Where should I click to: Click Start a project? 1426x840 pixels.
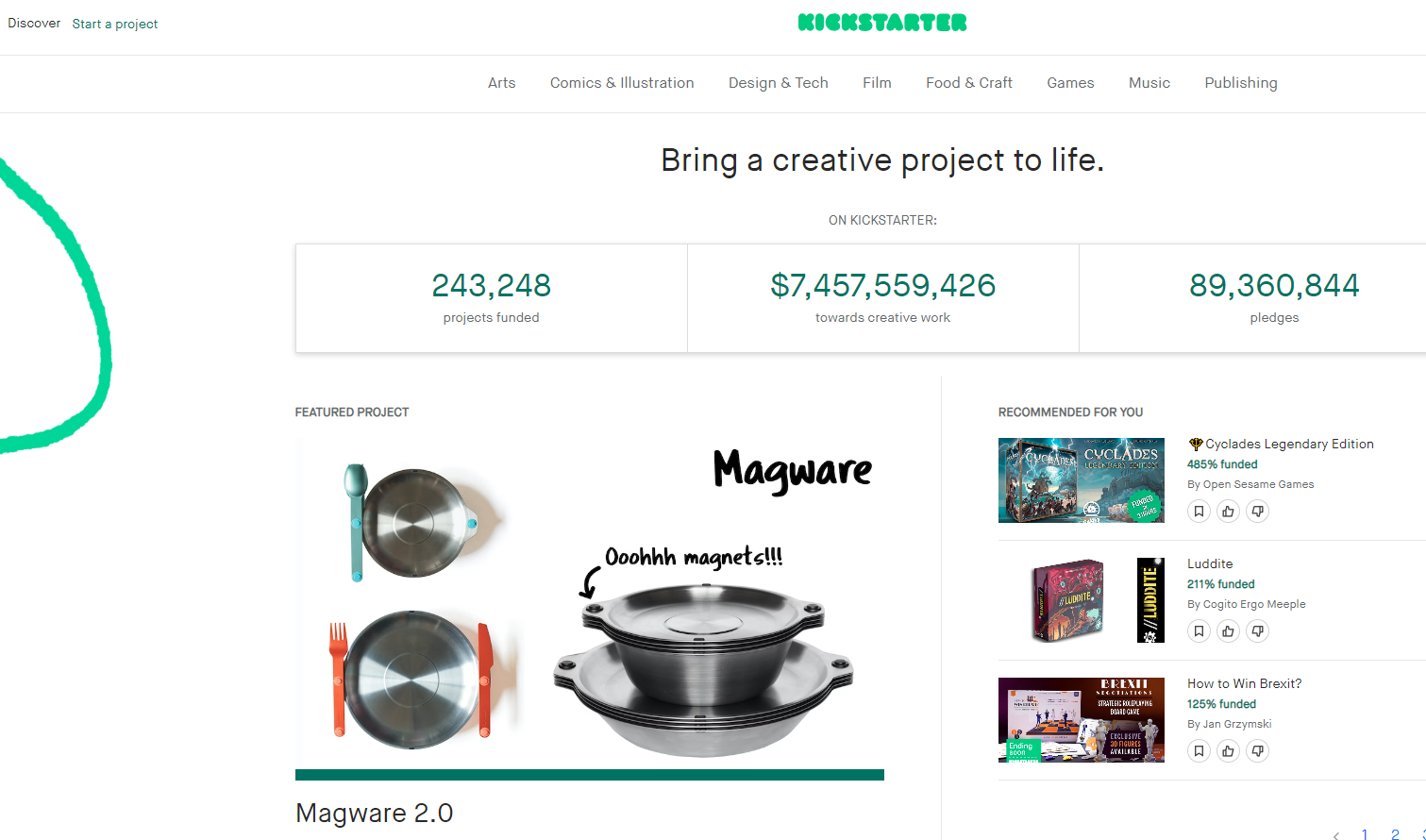click(x=115, y=24)
